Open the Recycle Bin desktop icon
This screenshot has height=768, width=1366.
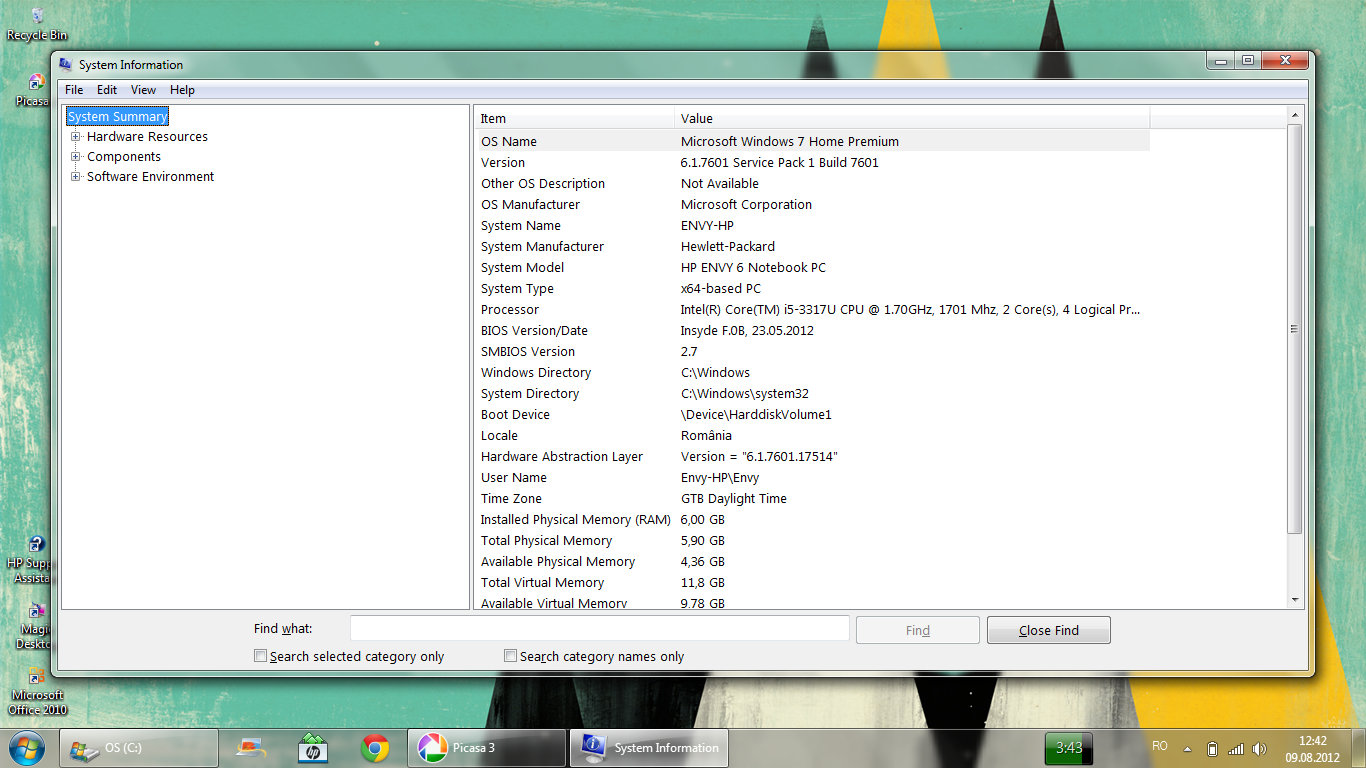(37, 22)
